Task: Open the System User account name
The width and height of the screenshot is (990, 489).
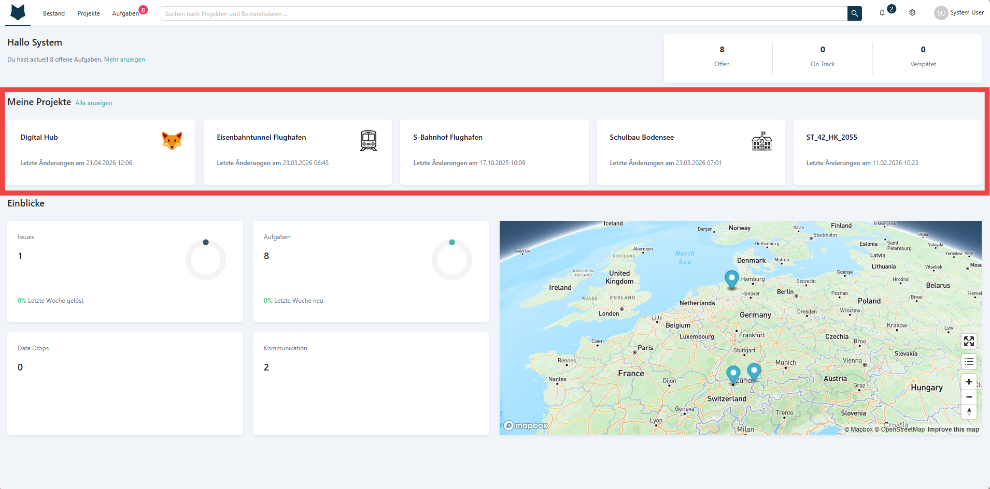Action: click(967, 13)
